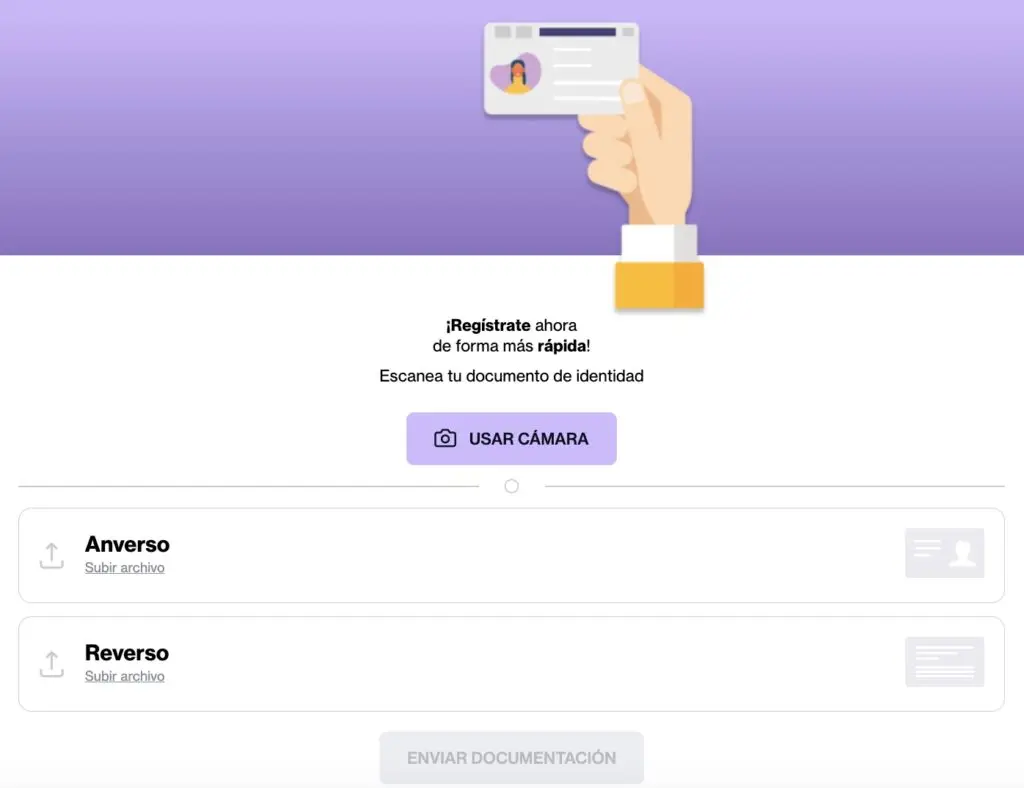Click the camera icon in USAR CÁMARA
This screenshot has height=788, width=1024.
pos(445,439)
